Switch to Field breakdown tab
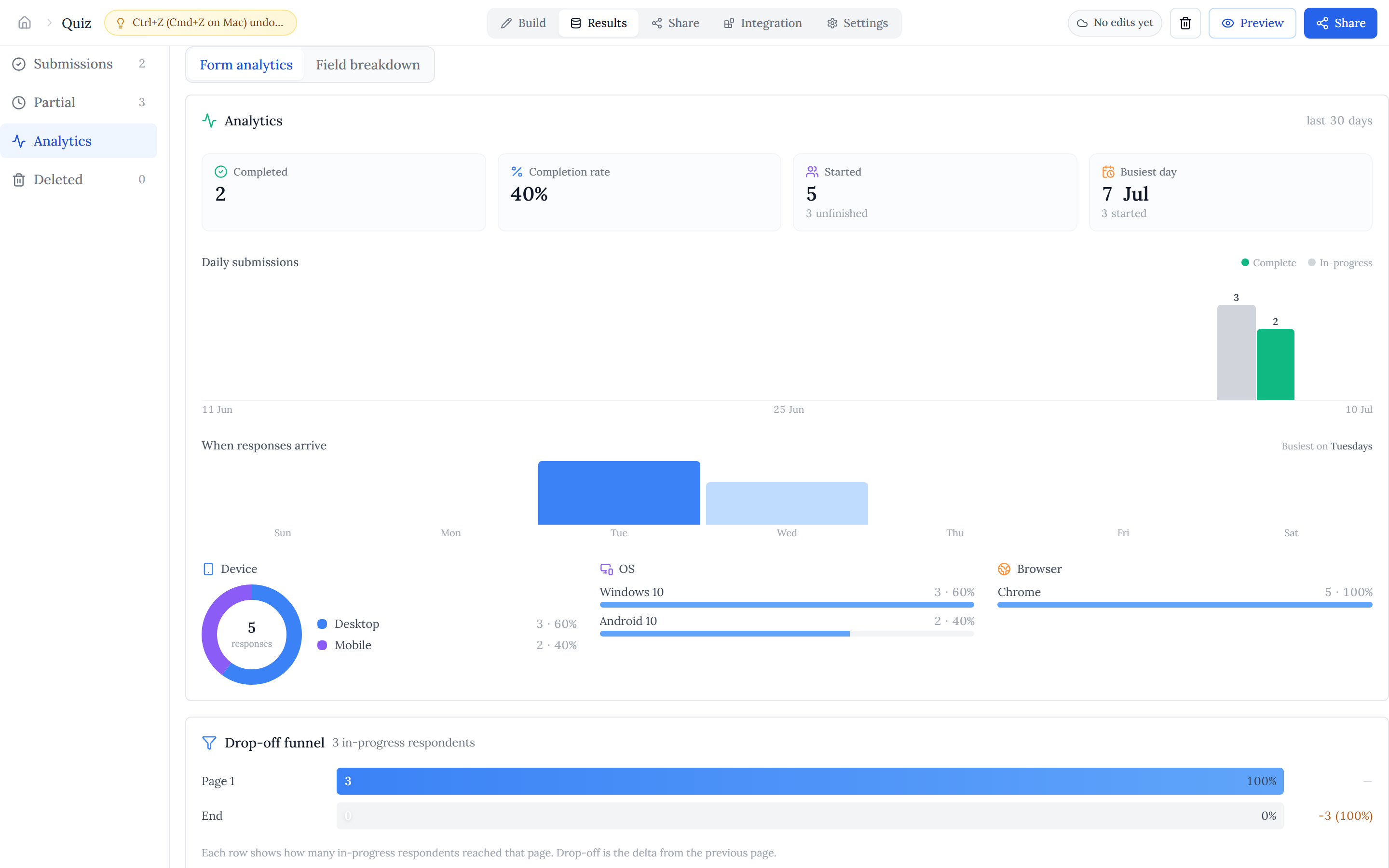This screenshot has height=868, width=1389. (368, 65)
